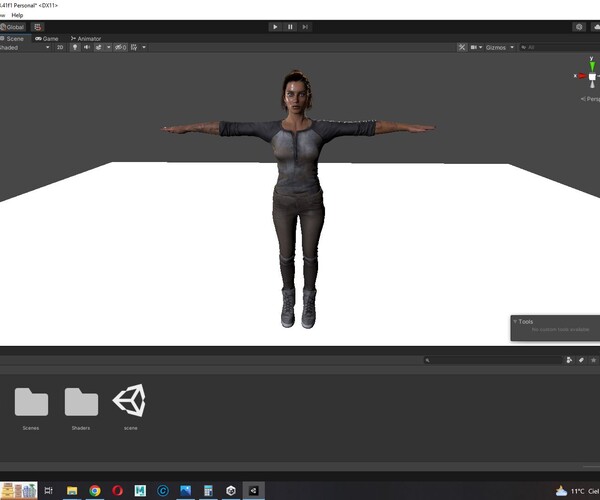The height and width of the screenshot is (500, 600).
Task: Collapse the Tools overlay panel
Action: click(515, 321)
